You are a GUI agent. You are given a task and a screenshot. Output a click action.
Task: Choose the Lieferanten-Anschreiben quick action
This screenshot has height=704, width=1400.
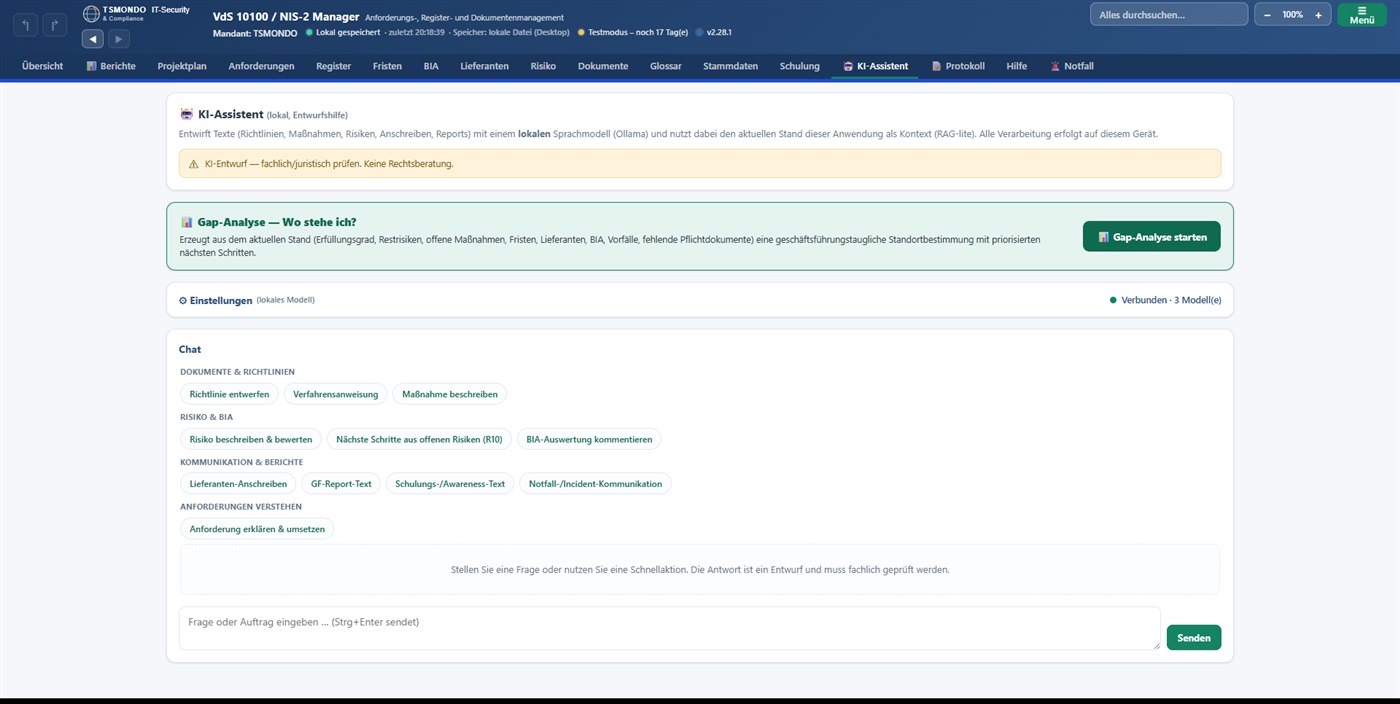pos(238,484)
